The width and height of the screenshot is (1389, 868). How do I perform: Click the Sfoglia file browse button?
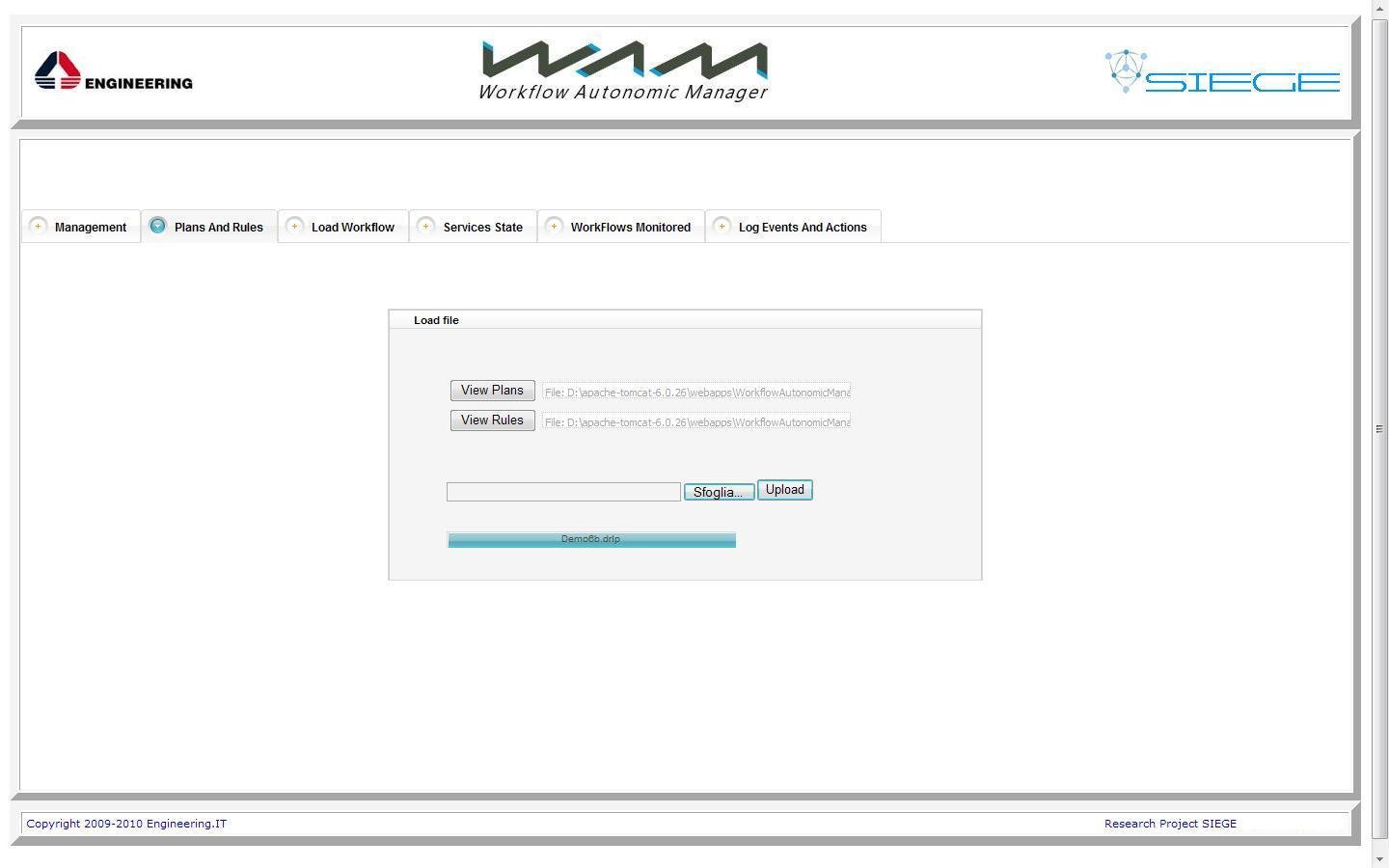point(719,491)
